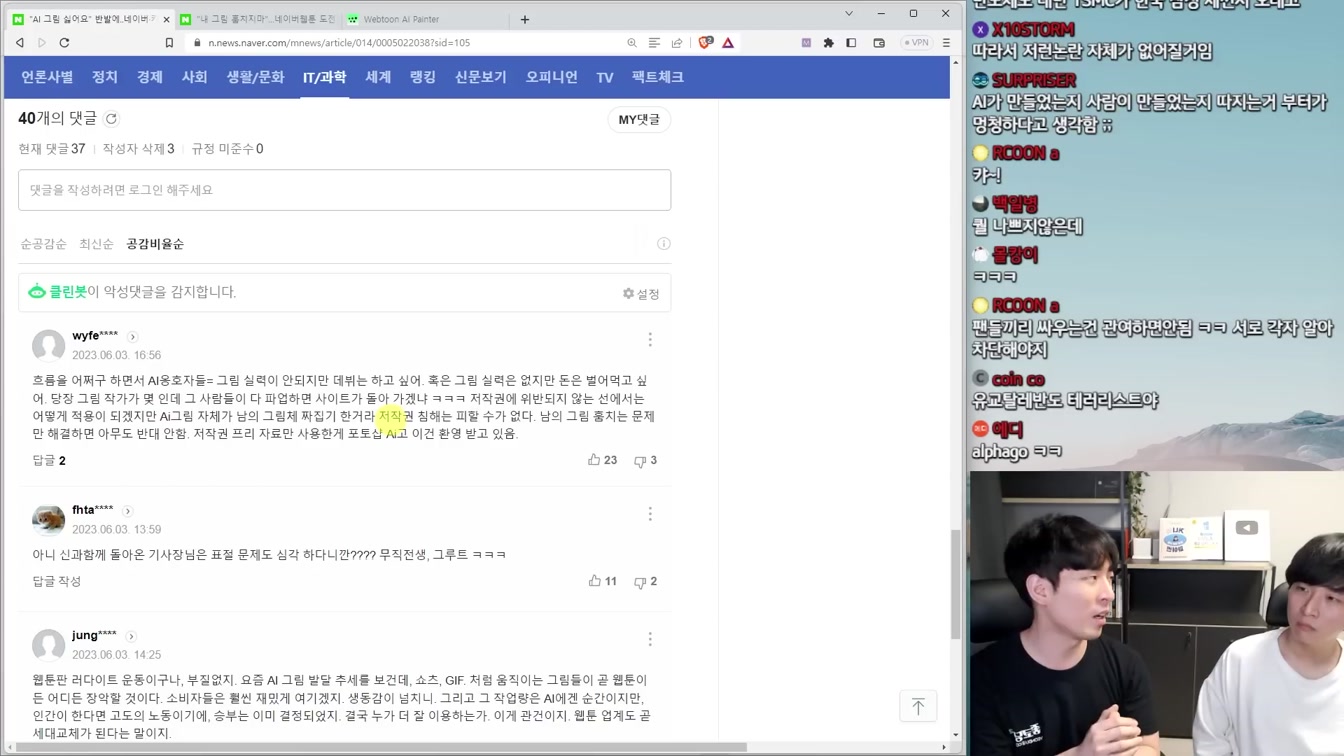Open the more options menu on wyfe**** comment
Viewport: 1344px width, 756px height.
[x=650, y=340]
